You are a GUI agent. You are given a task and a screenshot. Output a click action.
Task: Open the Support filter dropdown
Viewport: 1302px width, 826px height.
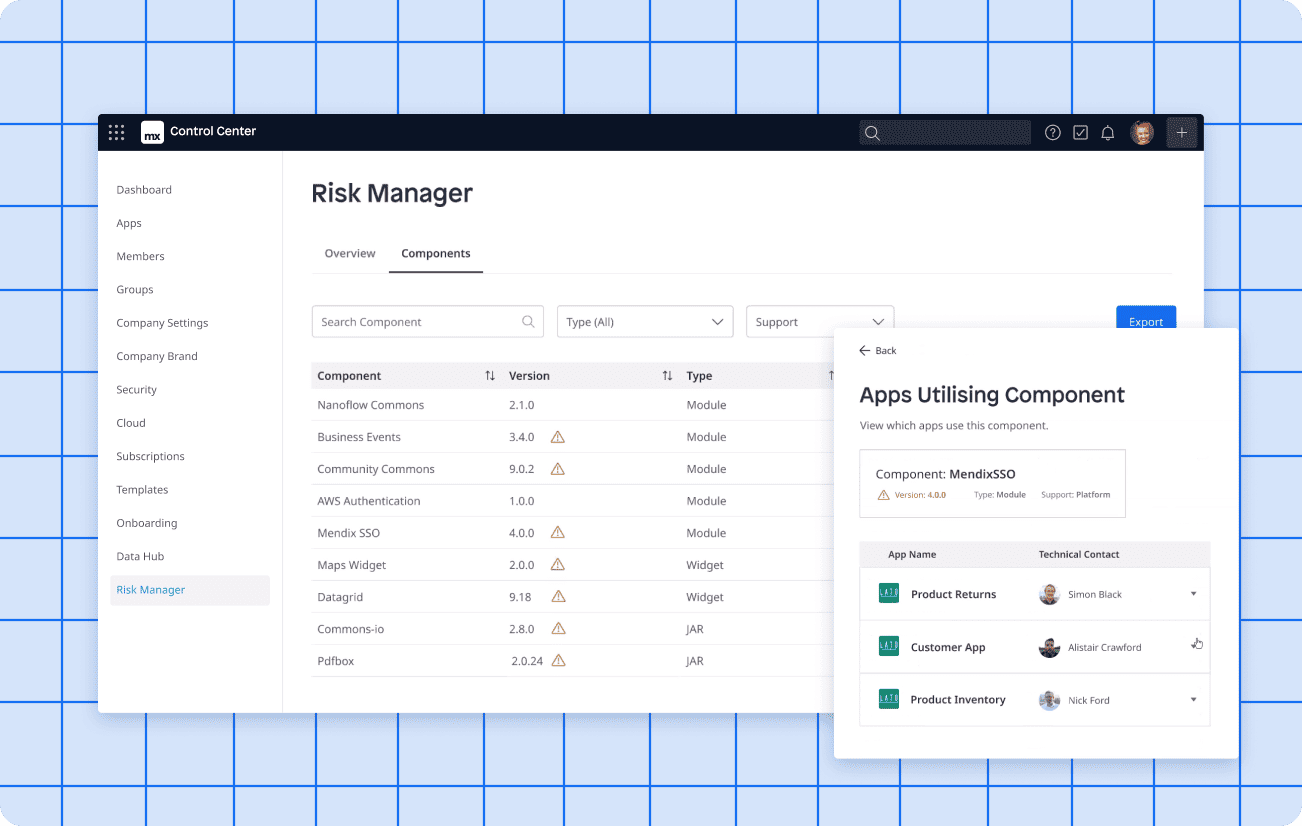click(x=819, y=322)
